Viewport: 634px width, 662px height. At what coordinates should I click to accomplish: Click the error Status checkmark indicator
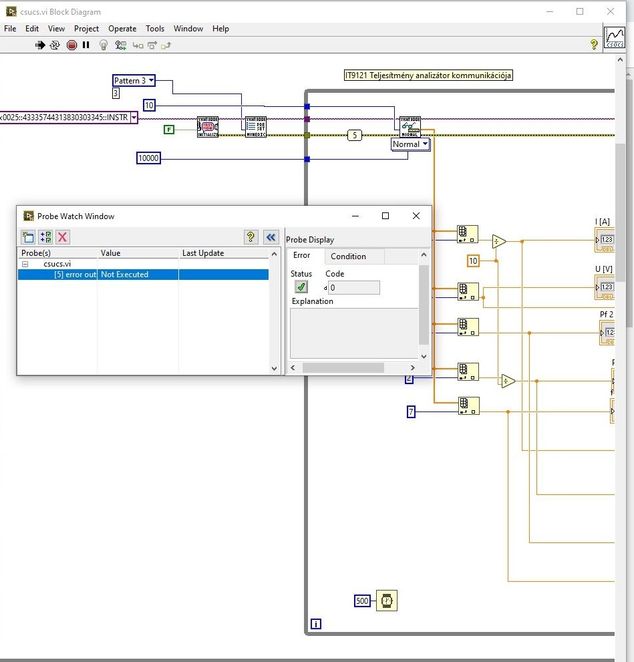click(301, 287)
